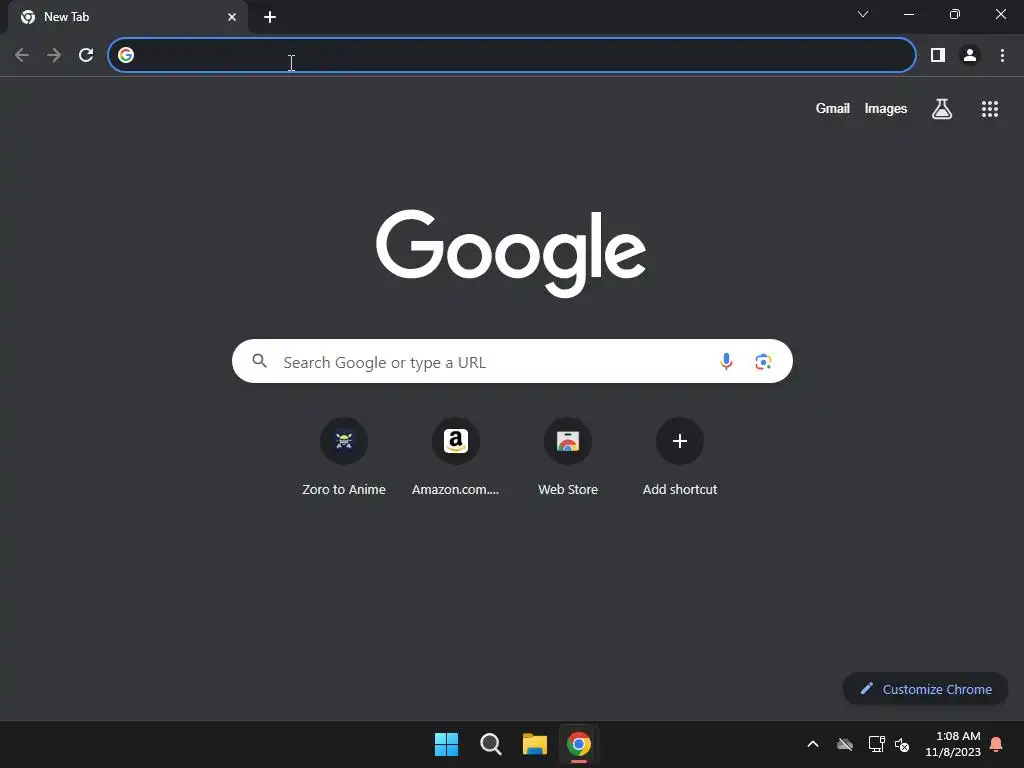Show hidden tray icons chevron

pyautogui.click(x=813, y=744)
